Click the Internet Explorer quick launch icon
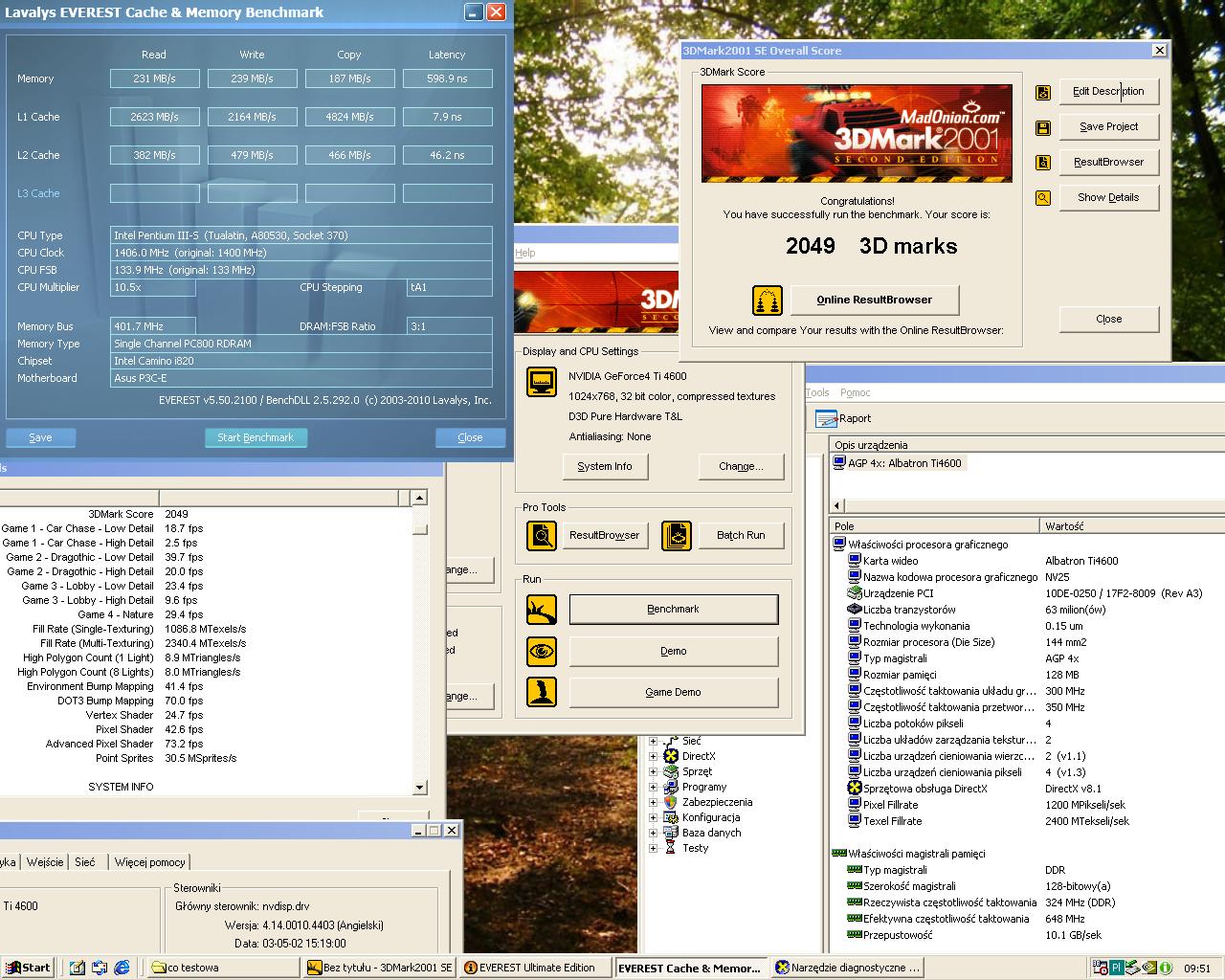This screenshot has width=1225, height=980. click(x=122, y=968)
